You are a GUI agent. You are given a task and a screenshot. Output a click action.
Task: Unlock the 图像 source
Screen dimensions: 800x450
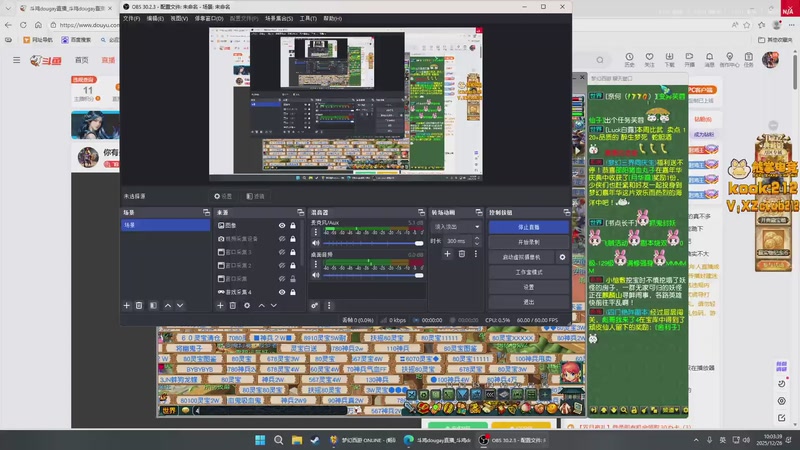[293, 226]
